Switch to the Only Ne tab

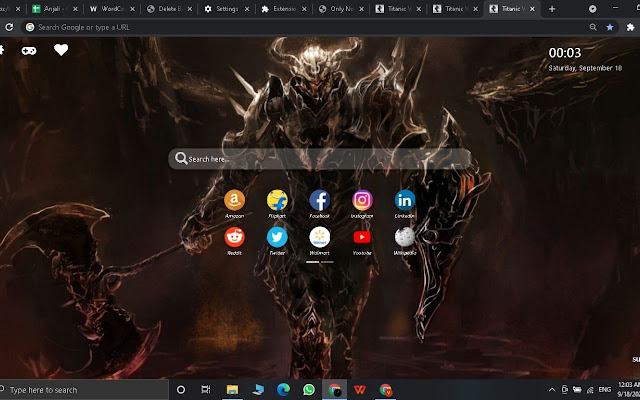340,9
